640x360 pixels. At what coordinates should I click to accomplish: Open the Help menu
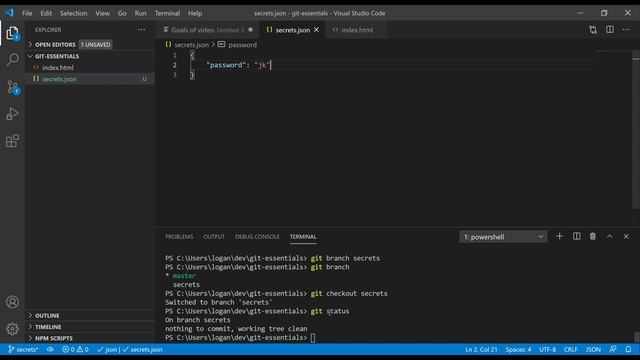tap(195, 13)
